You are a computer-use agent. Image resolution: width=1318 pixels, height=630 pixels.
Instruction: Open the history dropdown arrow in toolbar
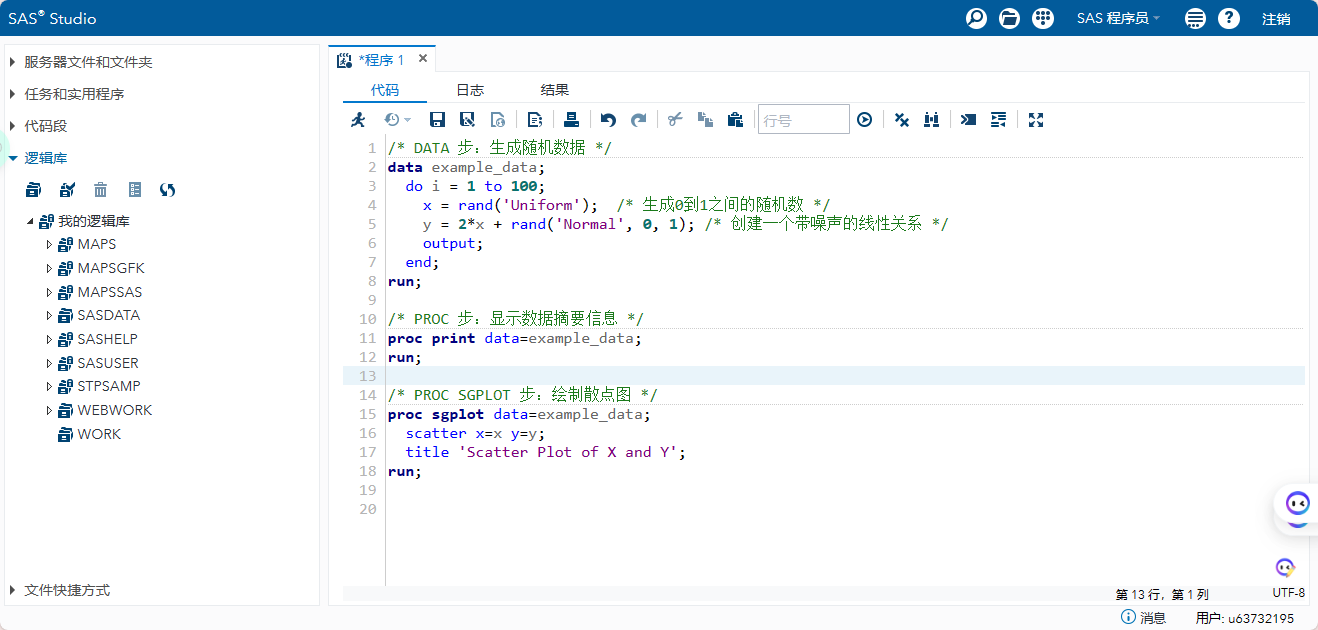(x=407, y=120)
